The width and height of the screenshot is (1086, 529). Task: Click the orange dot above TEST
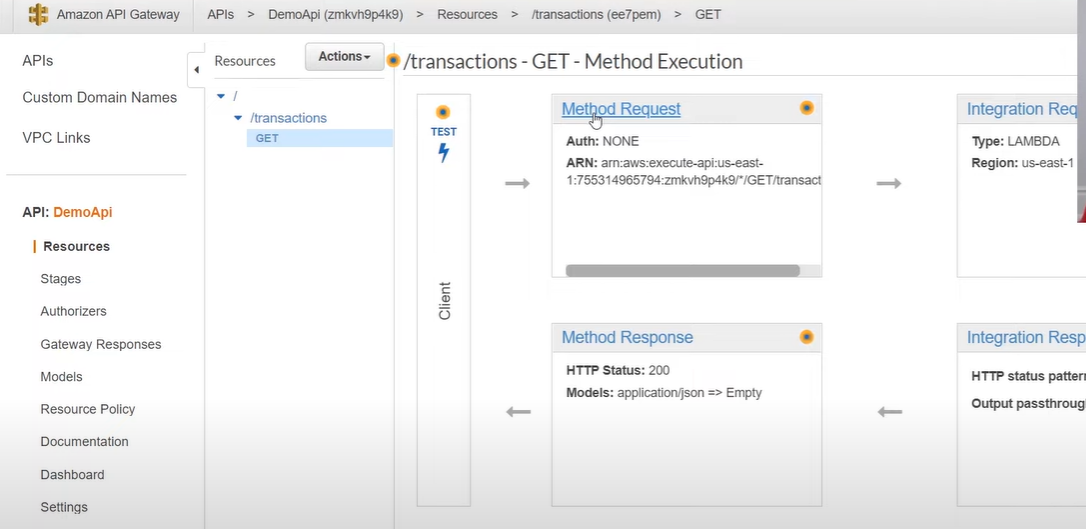443,112
